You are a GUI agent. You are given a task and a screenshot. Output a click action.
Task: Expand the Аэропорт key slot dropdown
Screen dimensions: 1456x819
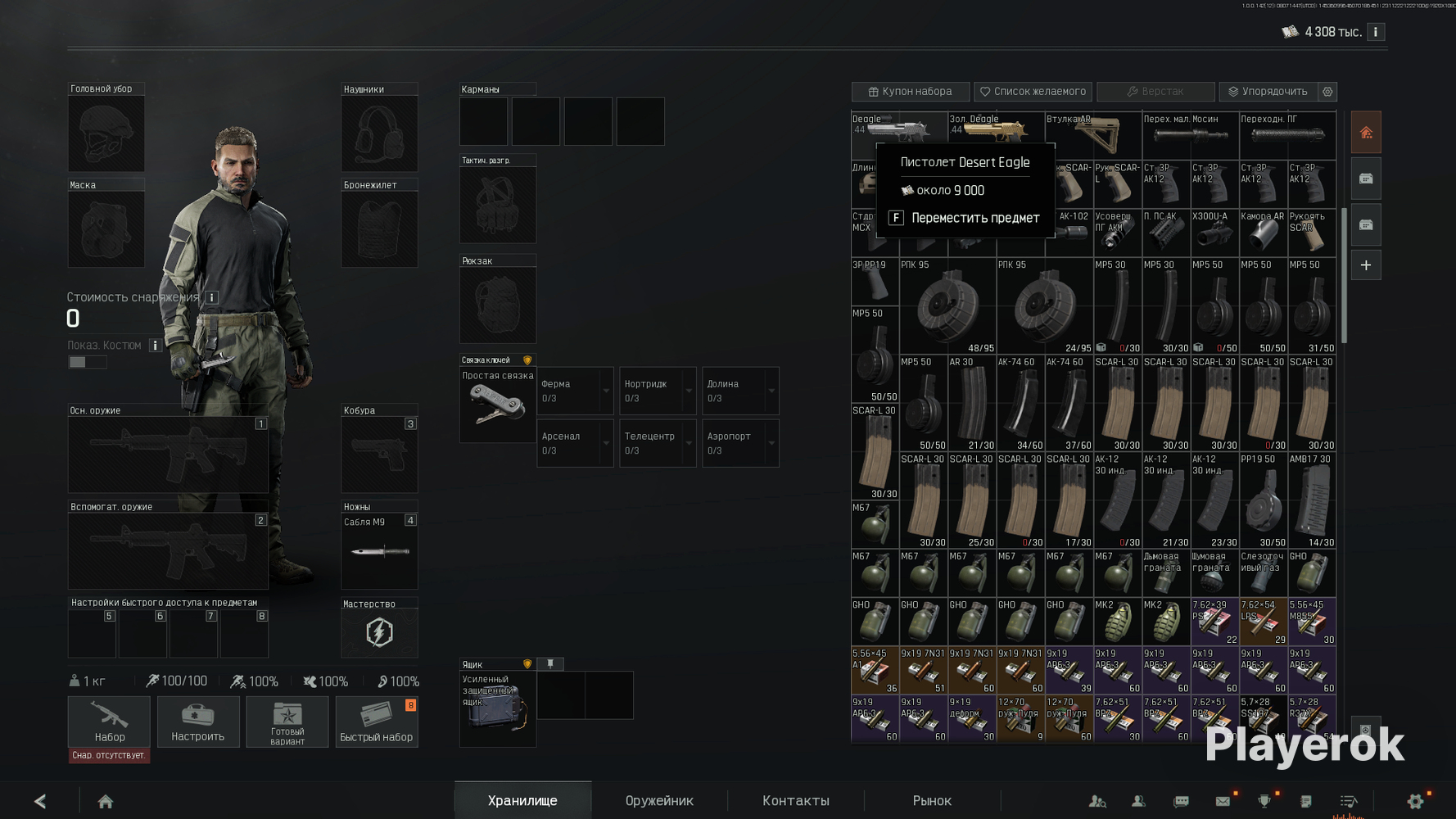coord(771,444)
